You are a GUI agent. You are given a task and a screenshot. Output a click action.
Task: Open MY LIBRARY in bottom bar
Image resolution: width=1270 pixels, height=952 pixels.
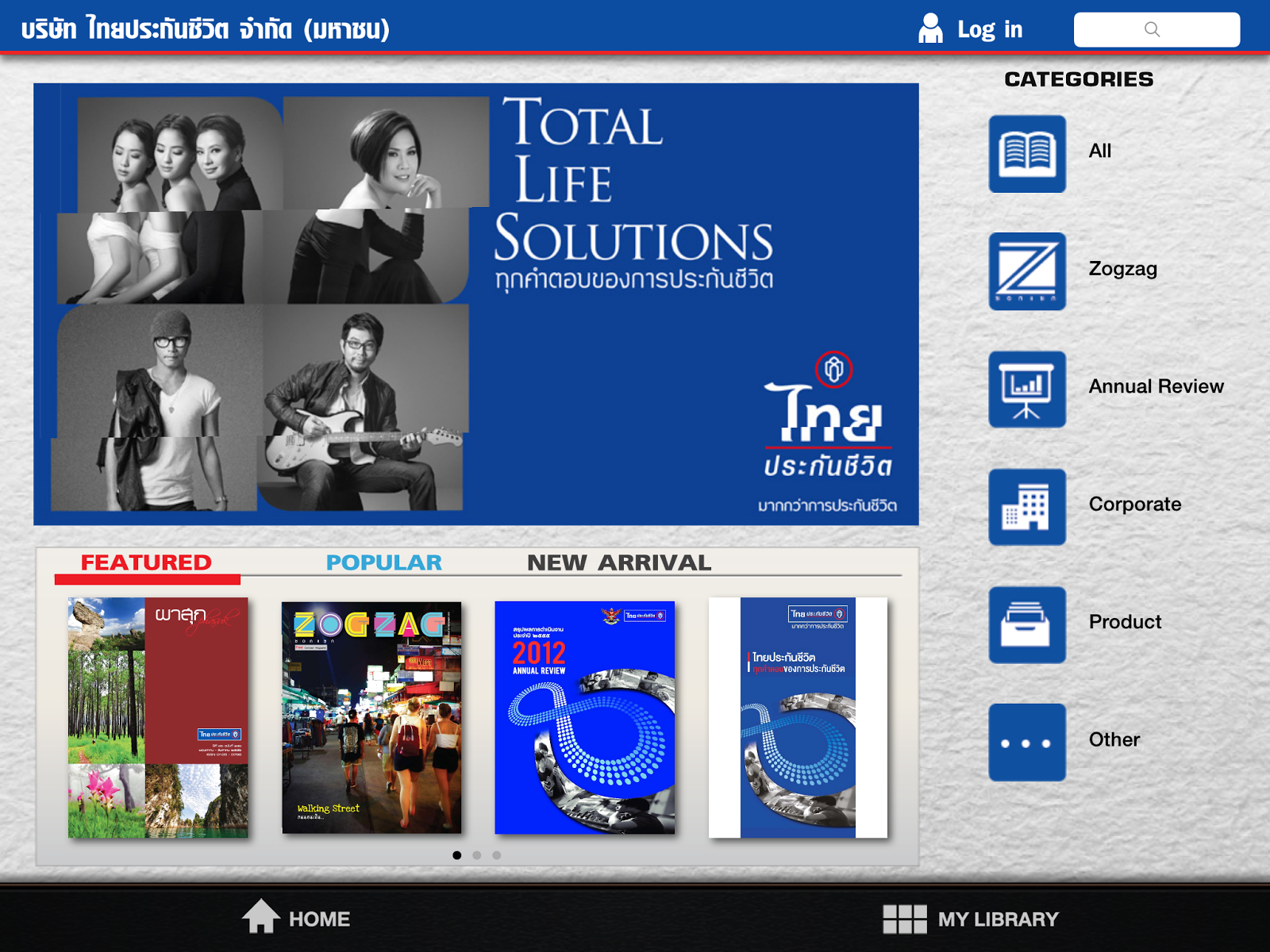[999, 919]
